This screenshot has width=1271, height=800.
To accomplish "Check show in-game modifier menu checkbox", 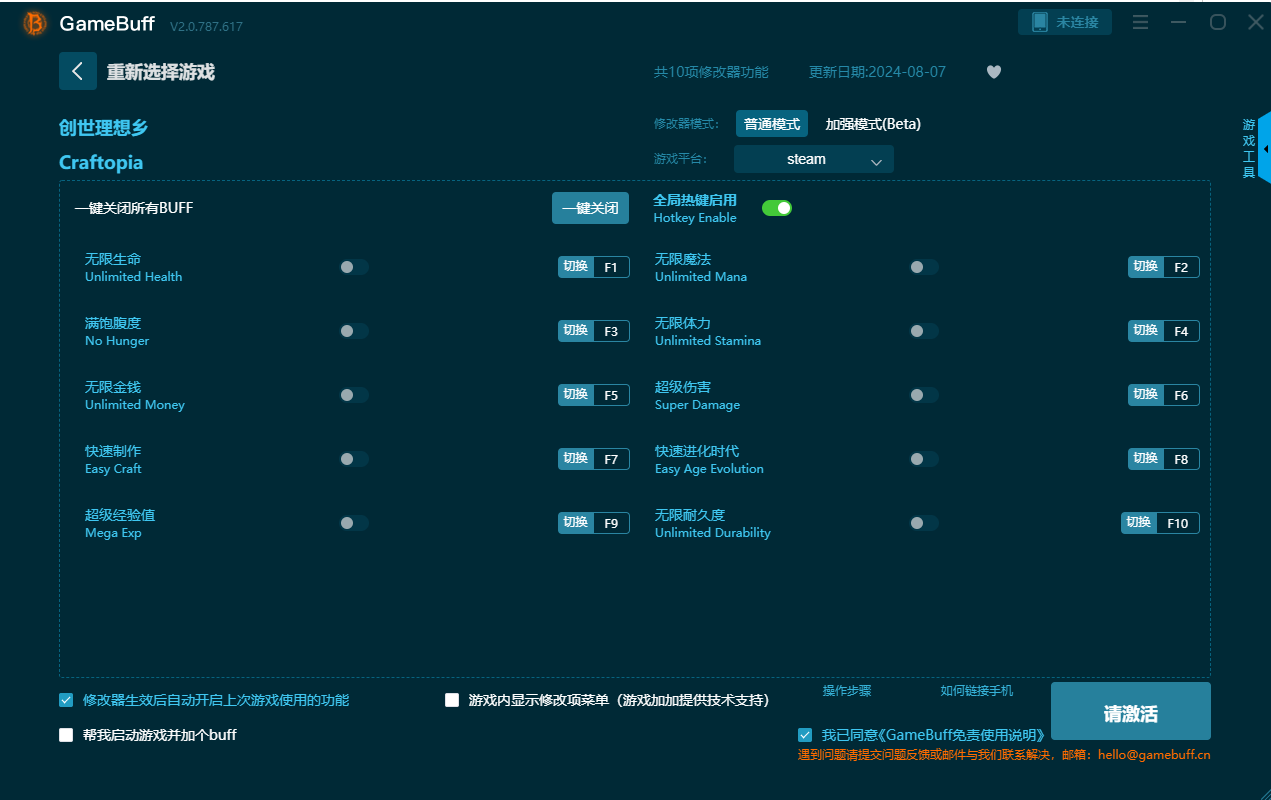I will coord(452,700).
